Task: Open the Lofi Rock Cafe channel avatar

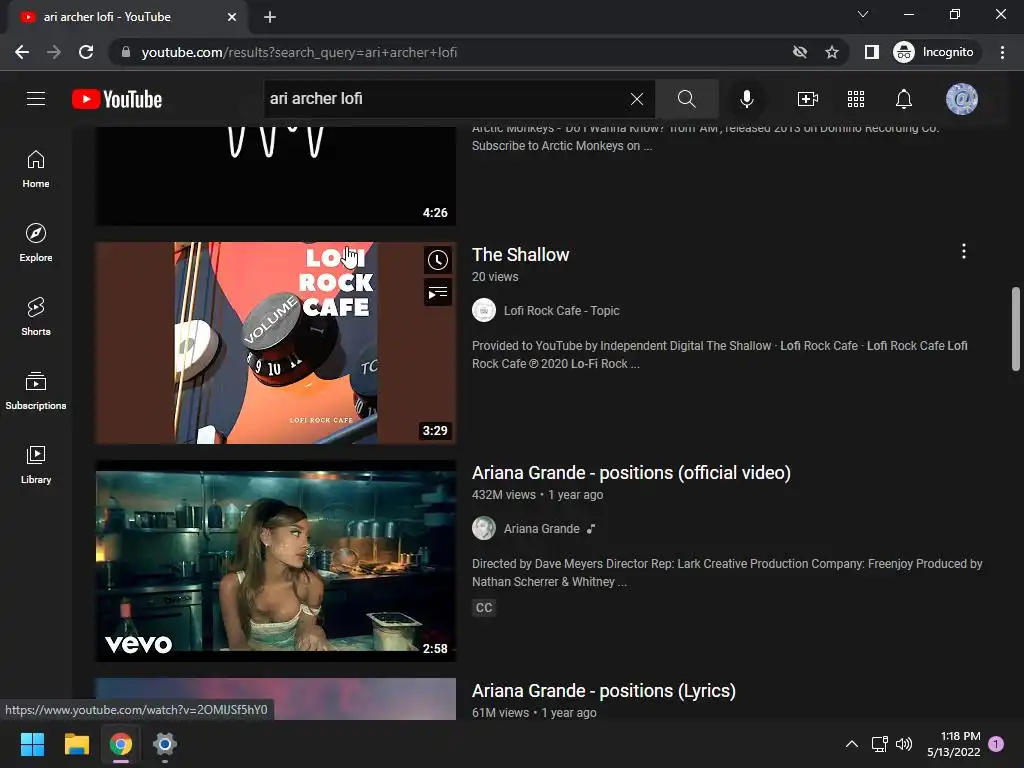Action: click(x=484, y=310)
